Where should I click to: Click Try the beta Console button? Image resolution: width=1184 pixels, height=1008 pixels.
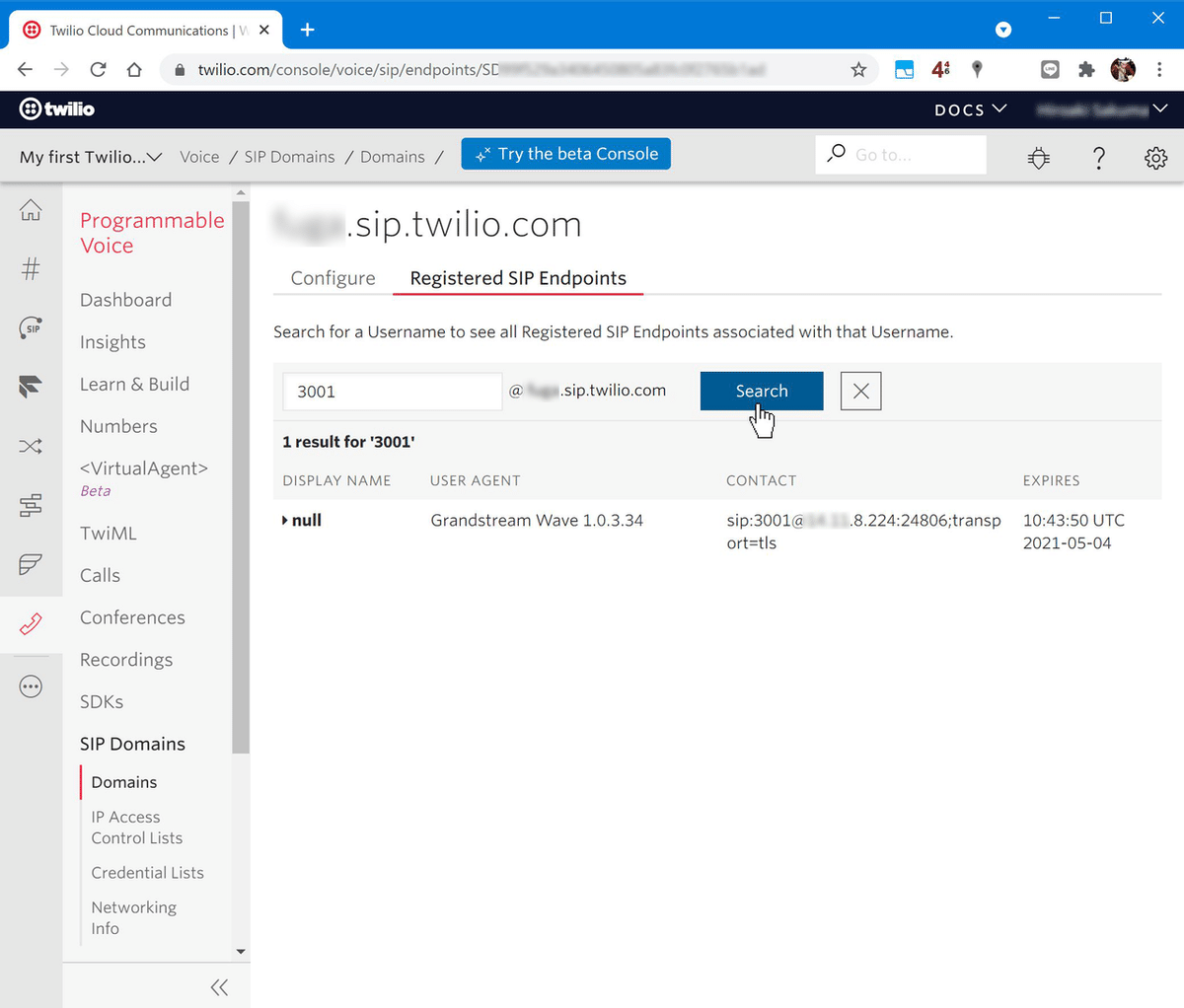pos(565,154)
